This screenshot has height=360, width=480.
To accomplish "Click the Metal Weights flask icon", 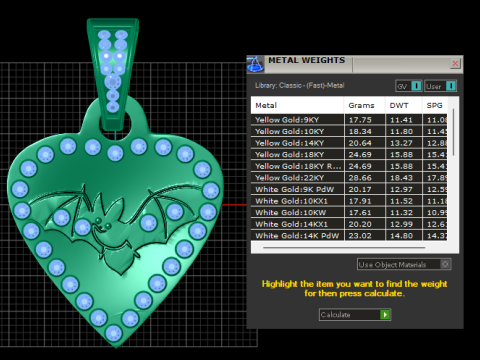I will (255, 64).
